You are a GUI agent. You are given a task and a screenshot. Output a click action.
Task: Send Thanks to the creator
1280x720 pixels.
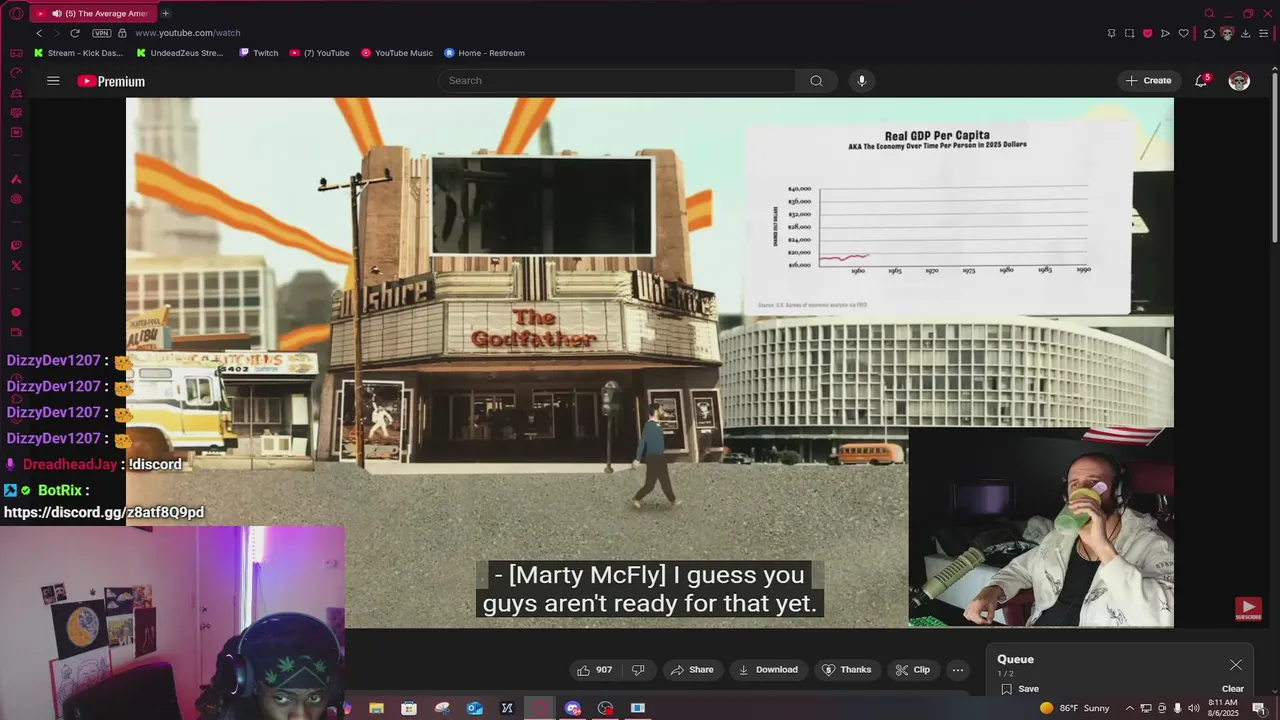pos(846,670)
